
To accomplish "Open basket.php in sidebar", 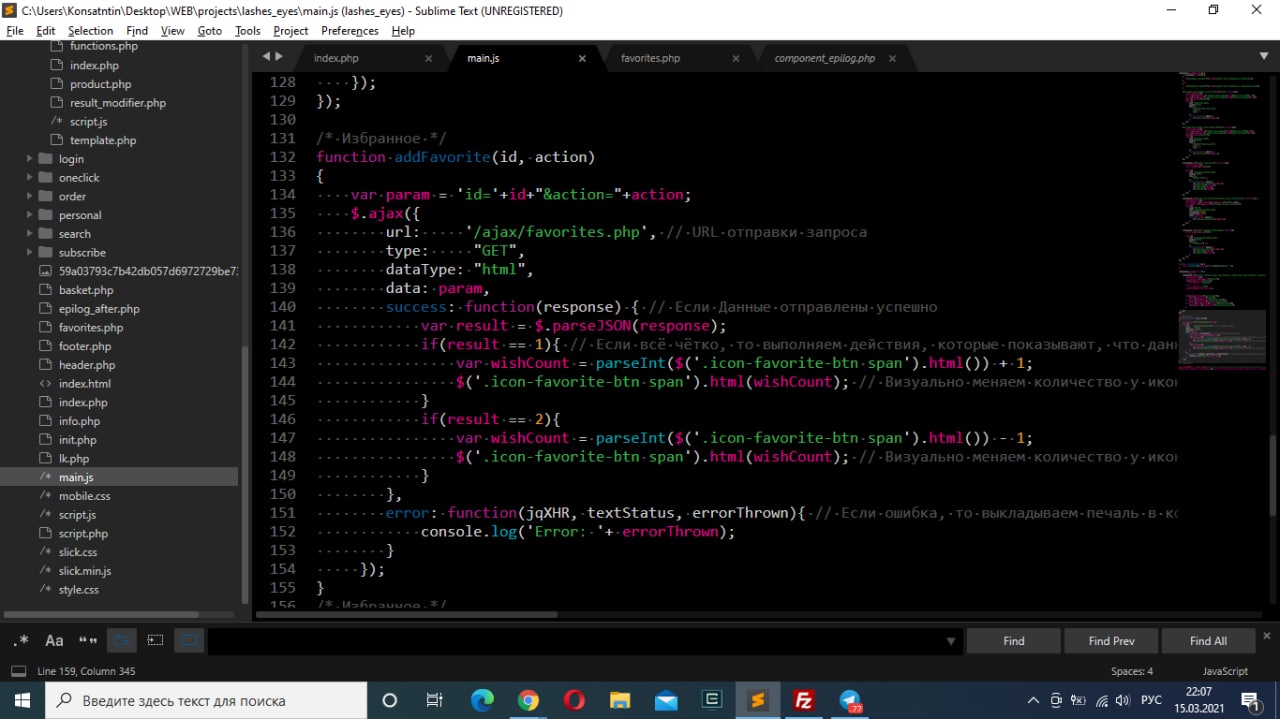I will tap(86, 290).
